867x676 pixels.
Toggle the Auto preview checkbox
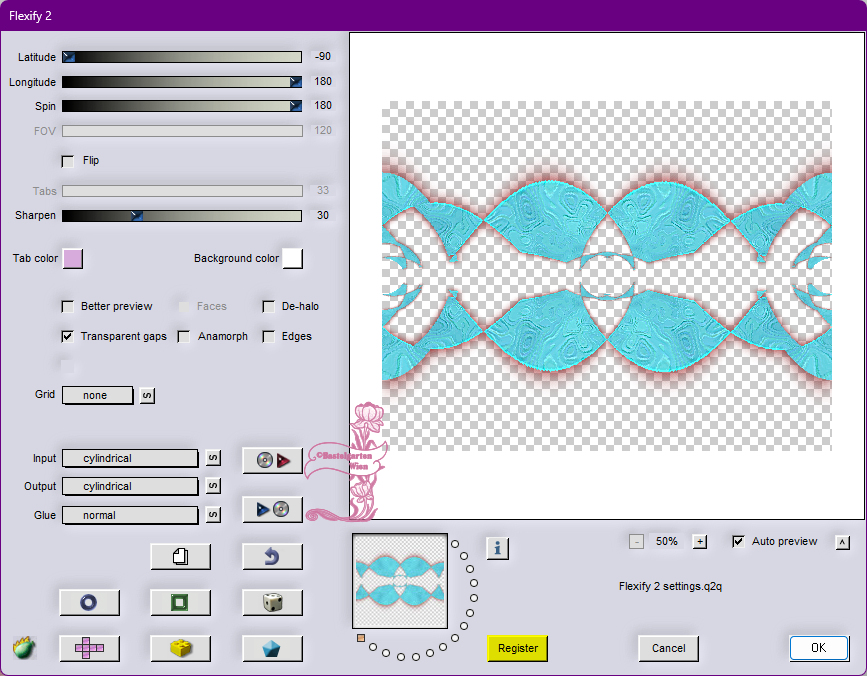coord(738,542)
